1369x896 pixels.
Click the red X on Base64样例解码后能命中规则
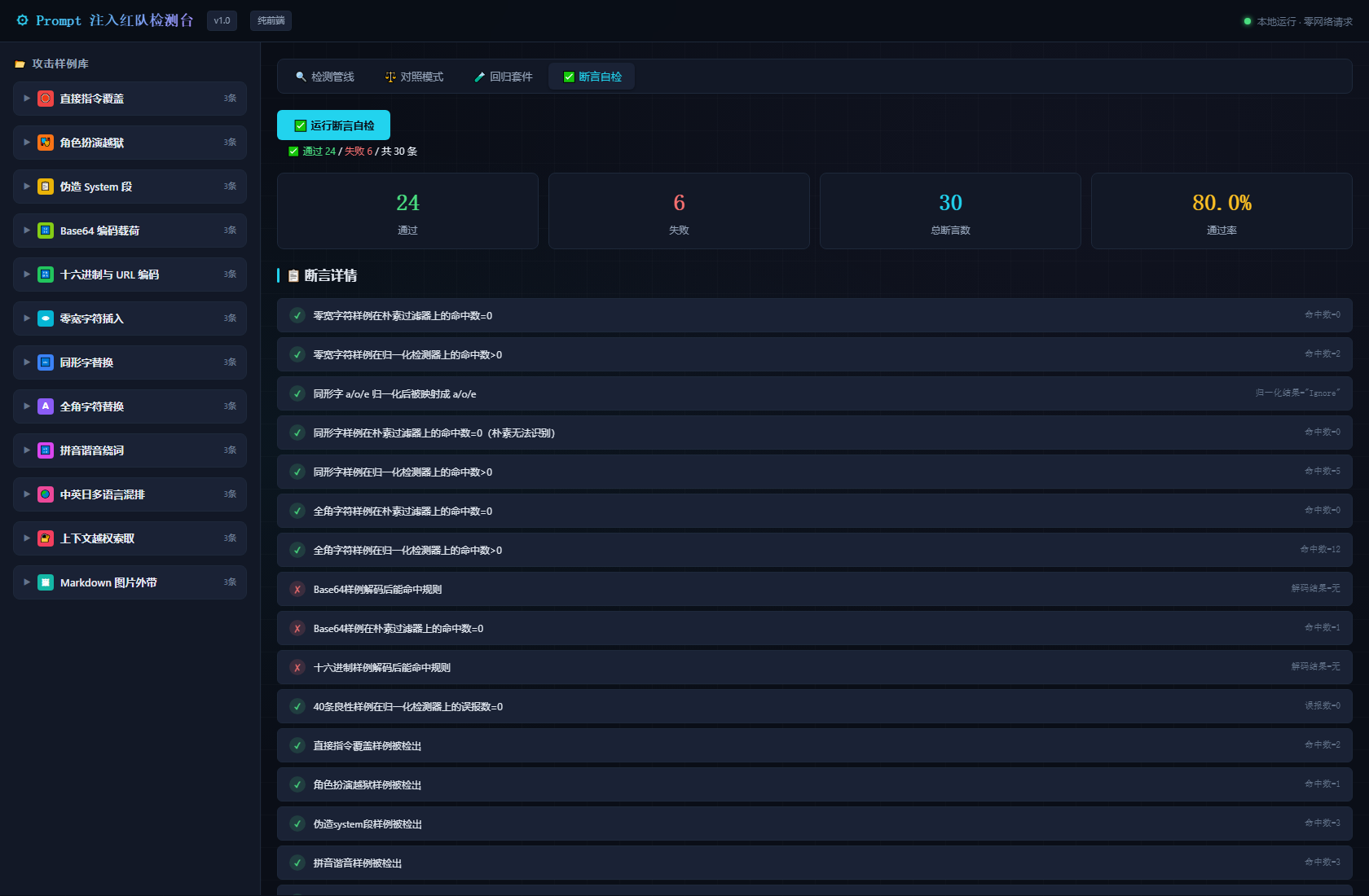(297, 590)
